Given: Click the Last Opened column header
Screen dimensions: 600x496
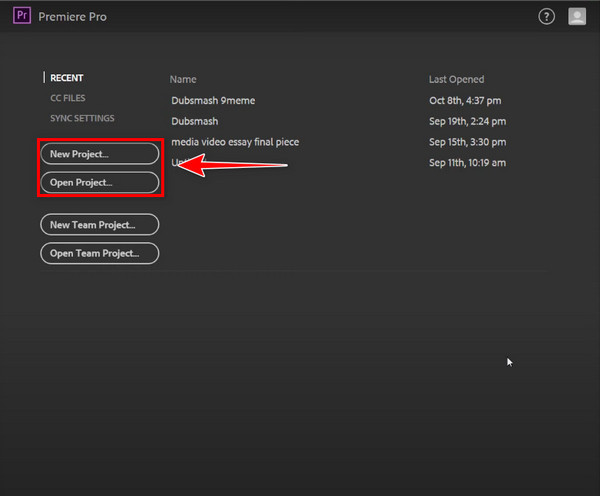Looking at the screenshot, I should (457, 79).
